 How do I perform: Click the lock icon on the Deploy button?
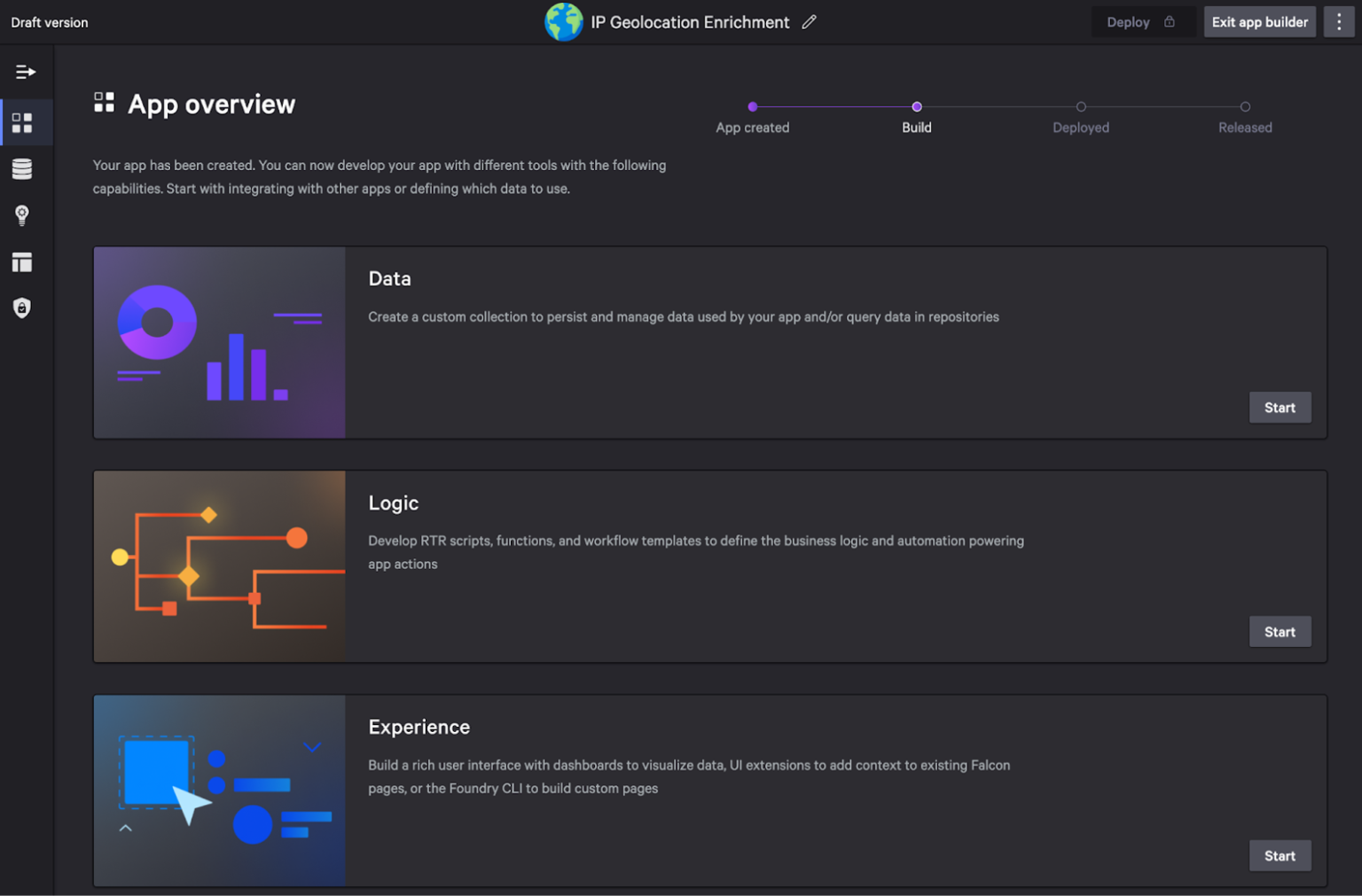[x=1169, y=21]
